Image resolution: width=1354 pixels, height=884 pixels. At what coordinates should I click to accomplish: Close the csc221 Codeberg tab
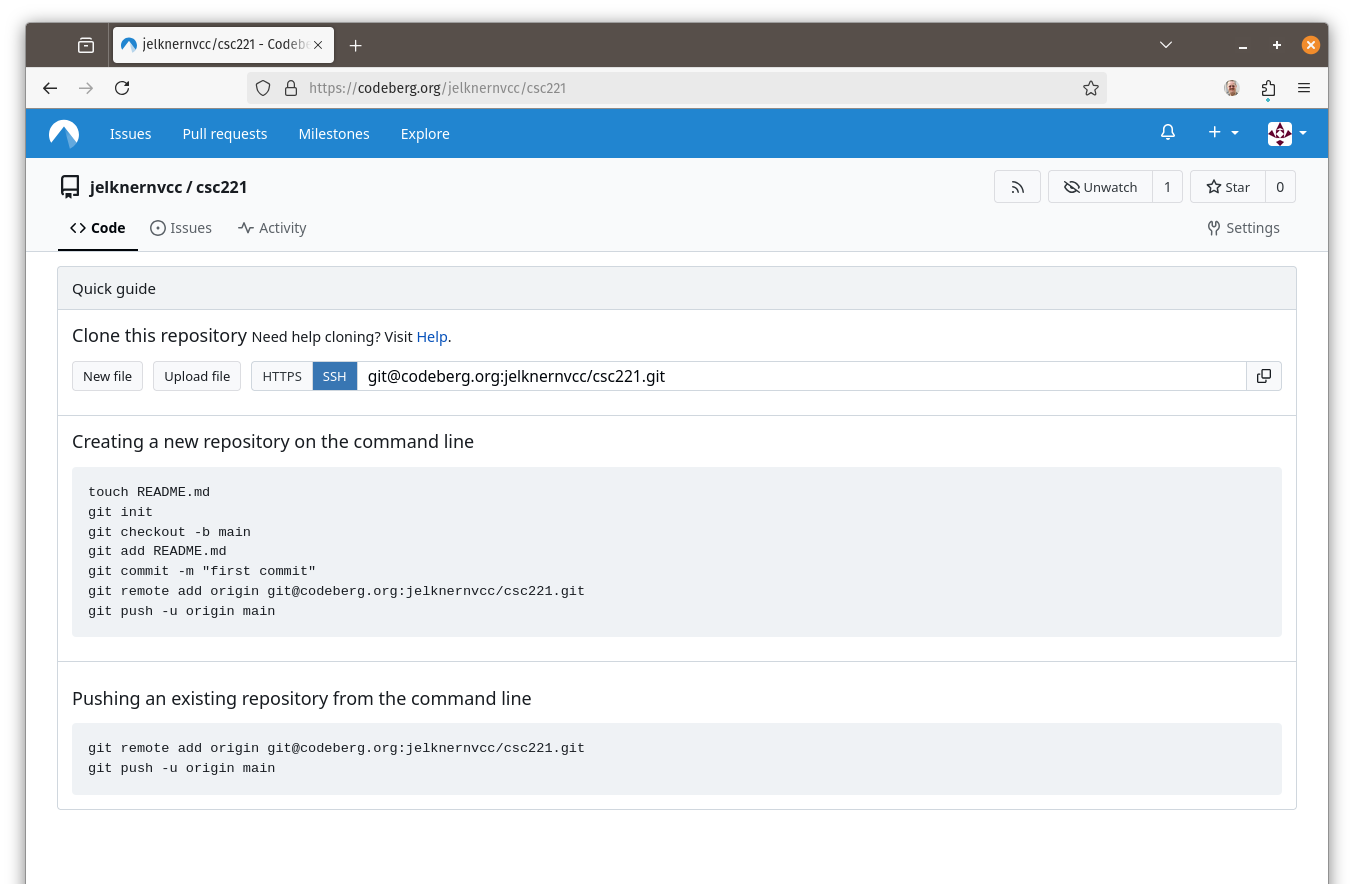point(319,45)
